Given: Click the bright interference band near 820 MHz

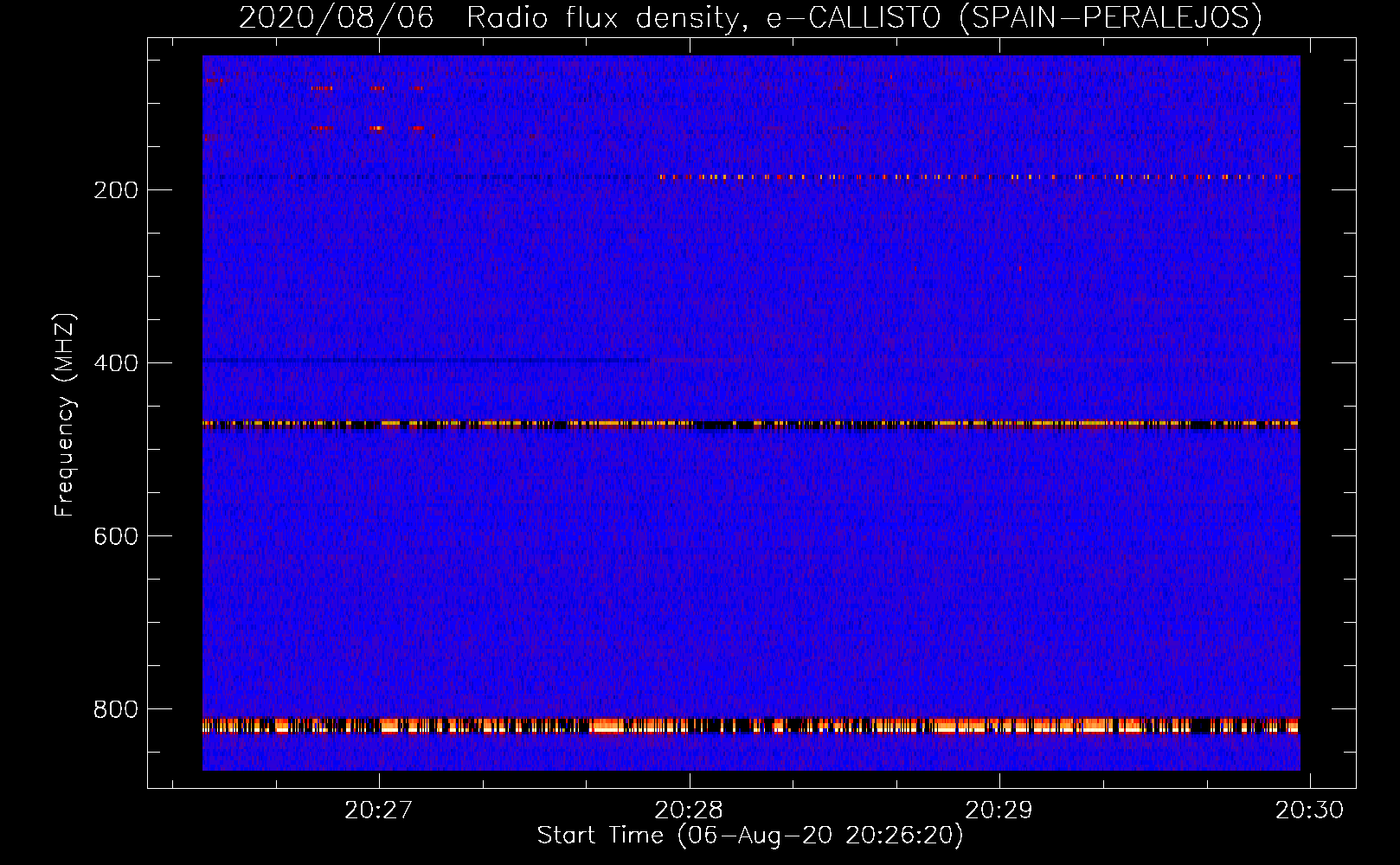Looking at the screenshot, I should pyautogui.click(x=751, y=725).
